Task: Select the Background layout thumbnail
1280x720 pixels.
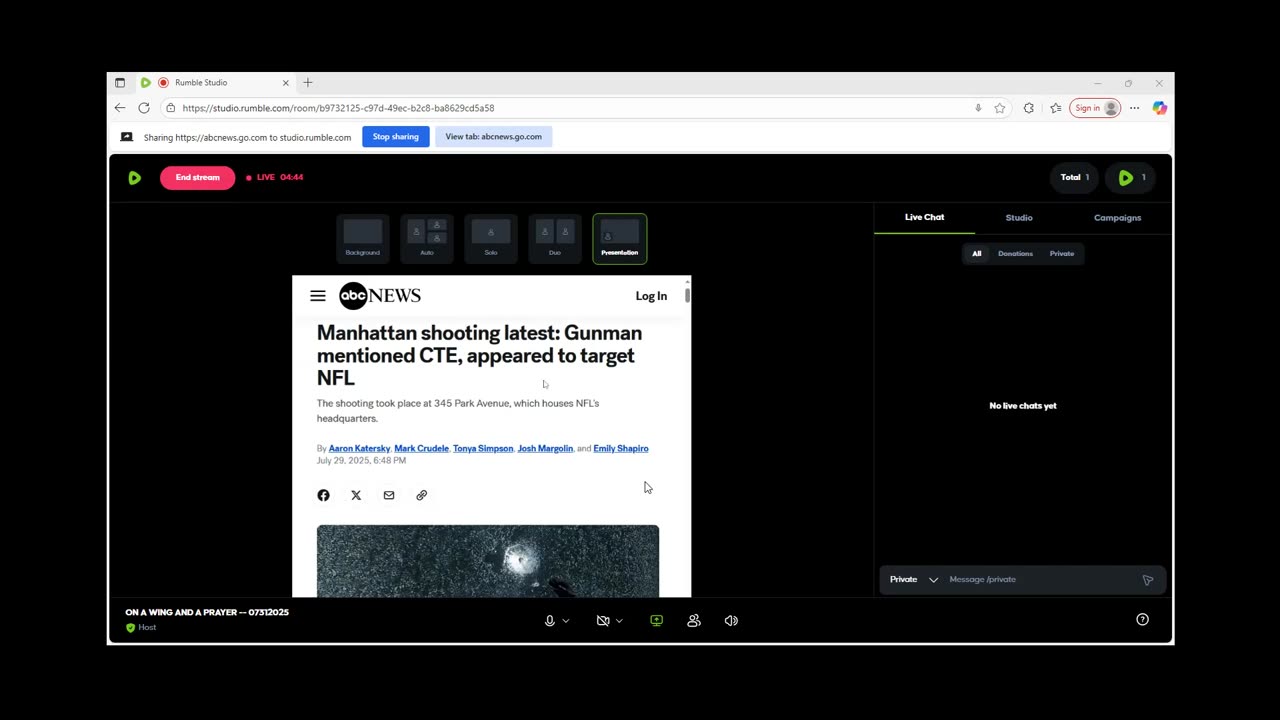Action: [363, 238]
